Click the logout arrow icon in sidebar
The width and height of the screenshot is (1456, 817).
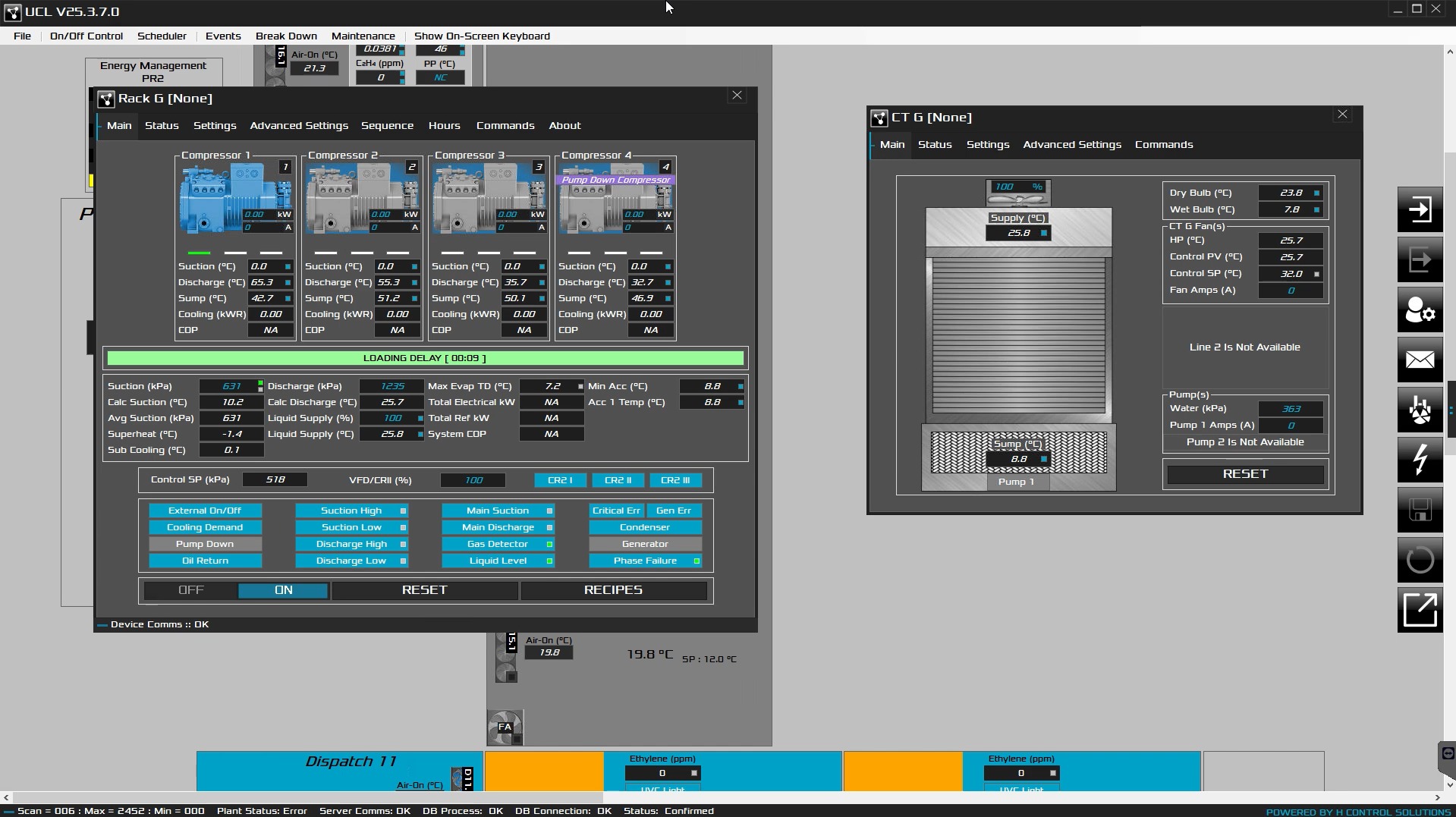[1420, 260]
